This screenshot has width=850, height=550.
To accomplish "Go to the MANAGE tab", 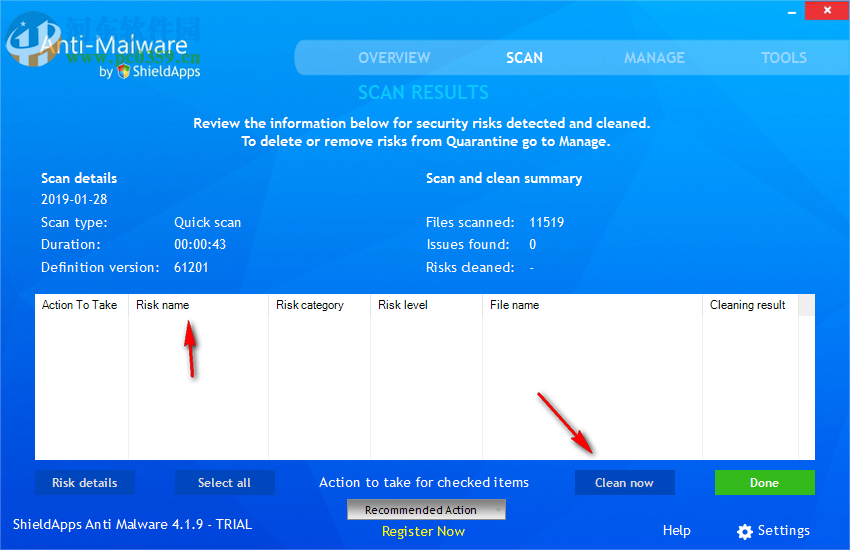I will [654, 57].
